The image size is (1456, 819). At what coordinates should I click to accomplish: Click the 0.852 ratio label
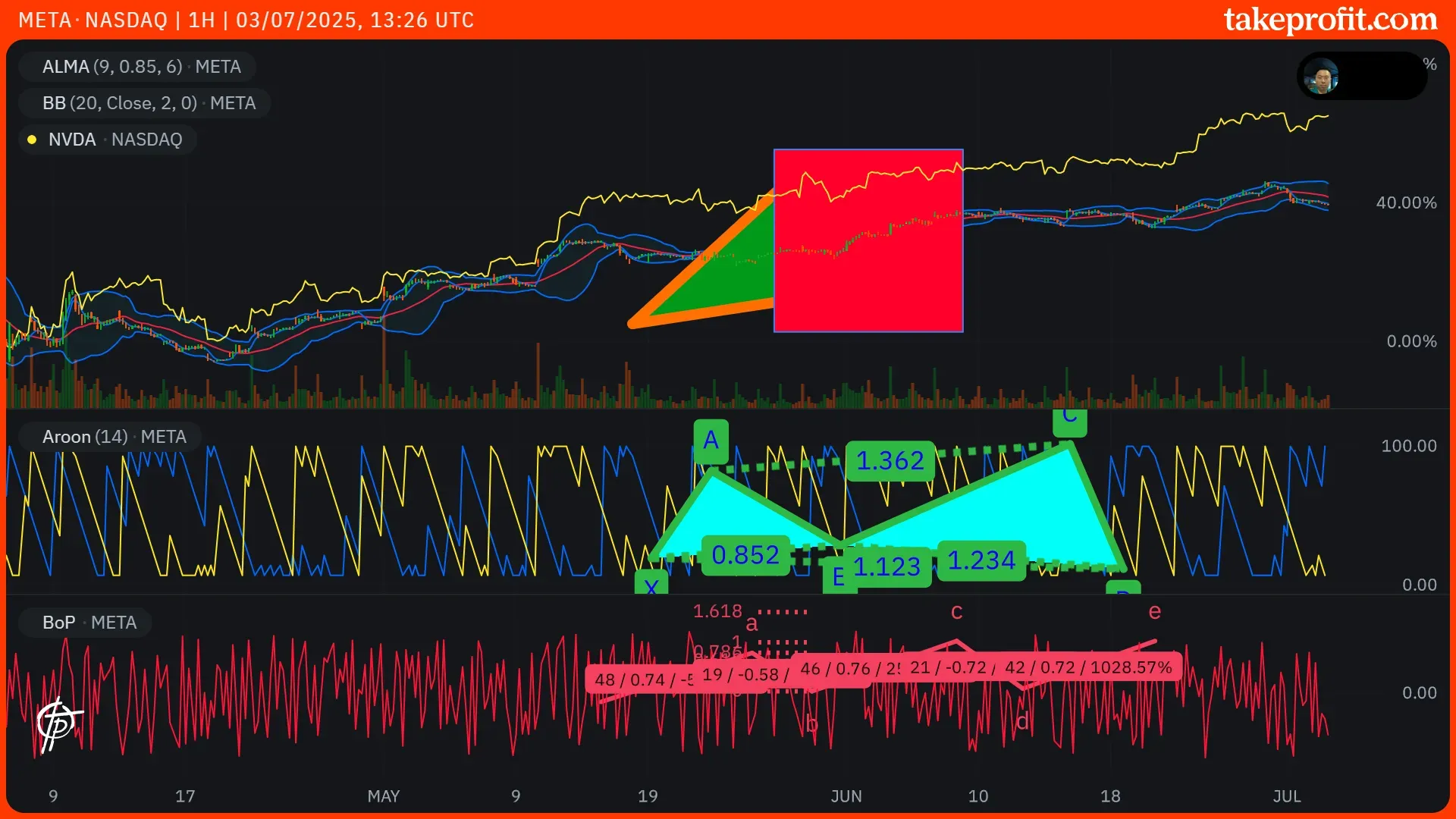(745, 556)
